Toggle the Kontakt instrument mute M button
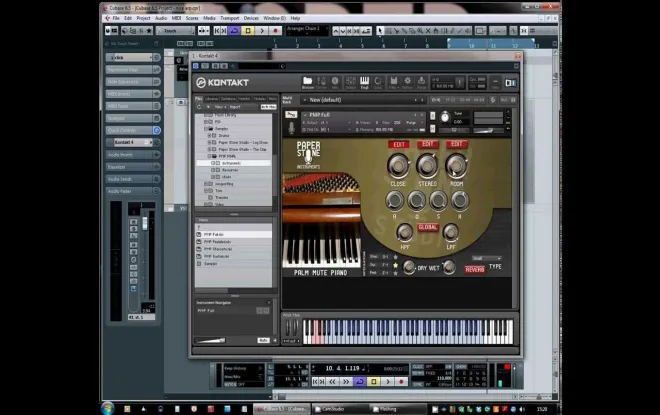The width and height of the screenshot is (660, 415). [433, 128]
